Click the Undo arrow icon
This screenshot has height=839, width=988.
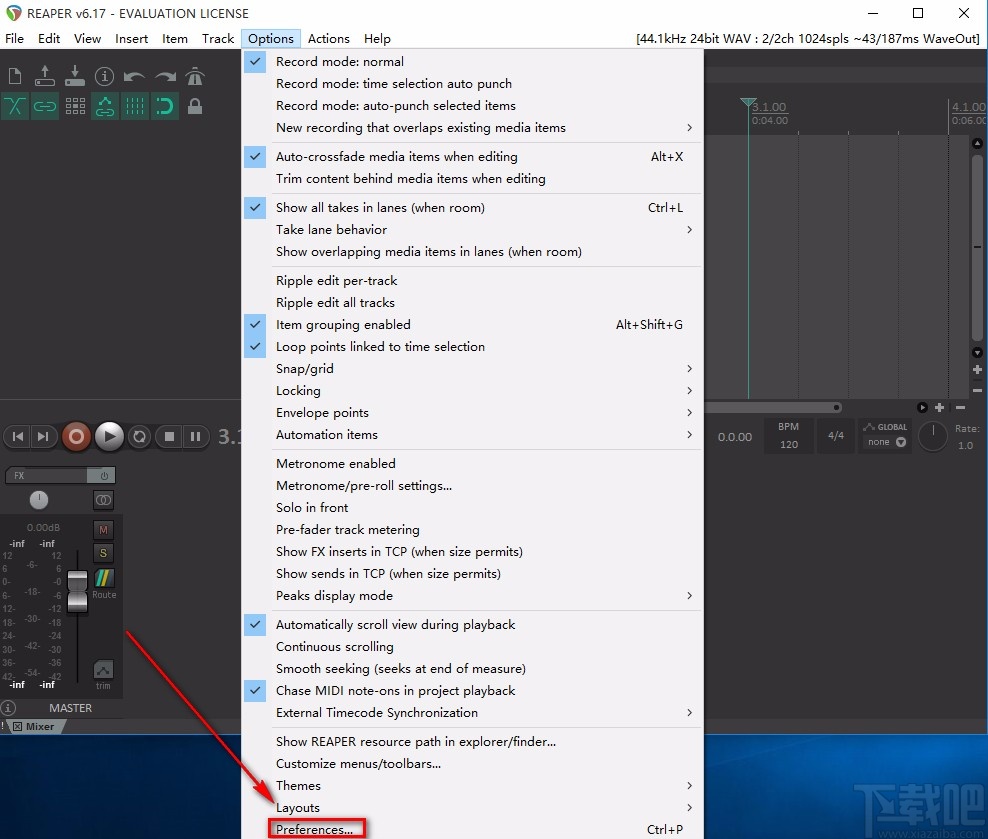[134, 76]
